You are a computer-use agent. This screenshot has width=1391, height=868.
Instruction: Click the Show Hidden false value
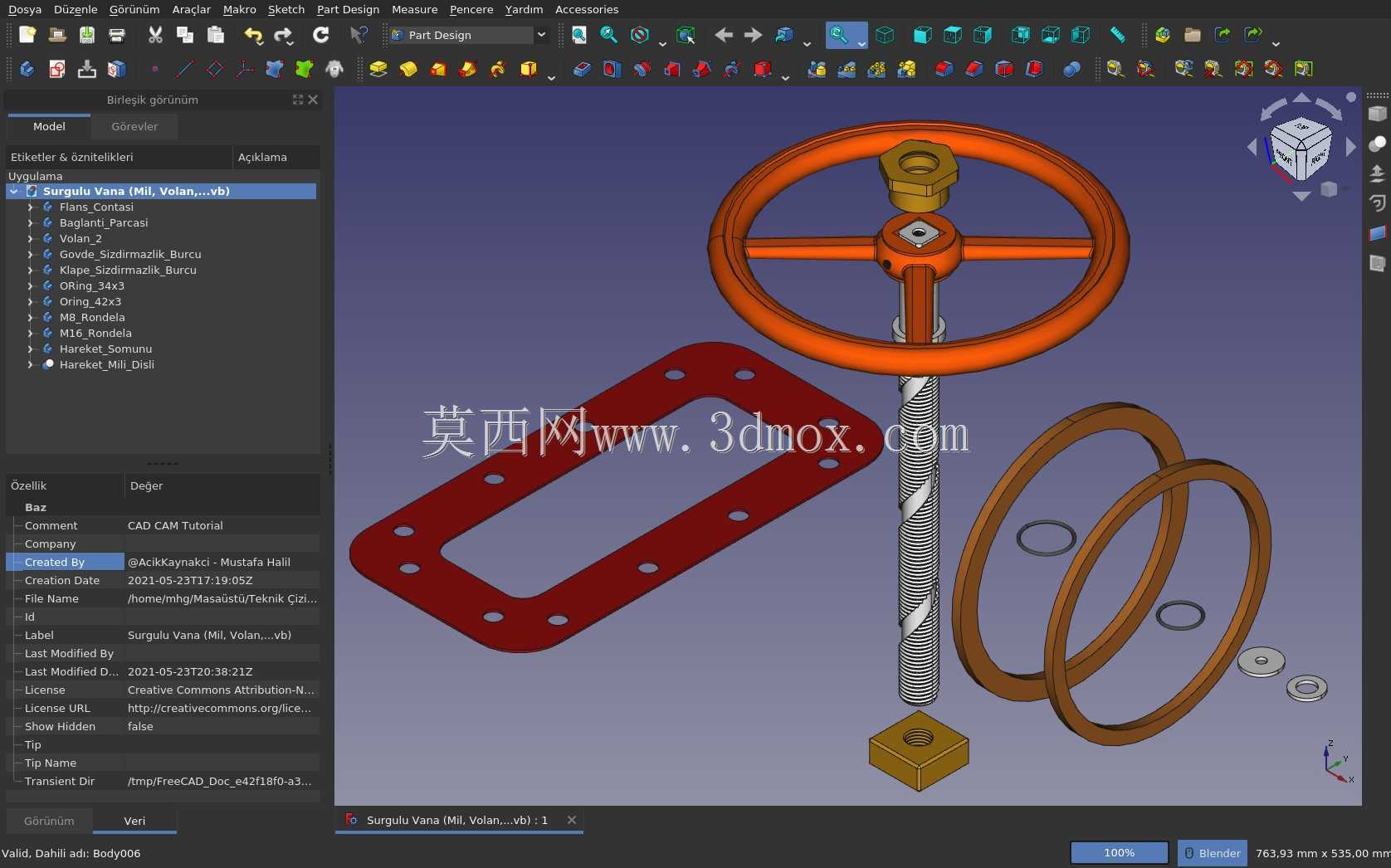[x=222, y=726]
